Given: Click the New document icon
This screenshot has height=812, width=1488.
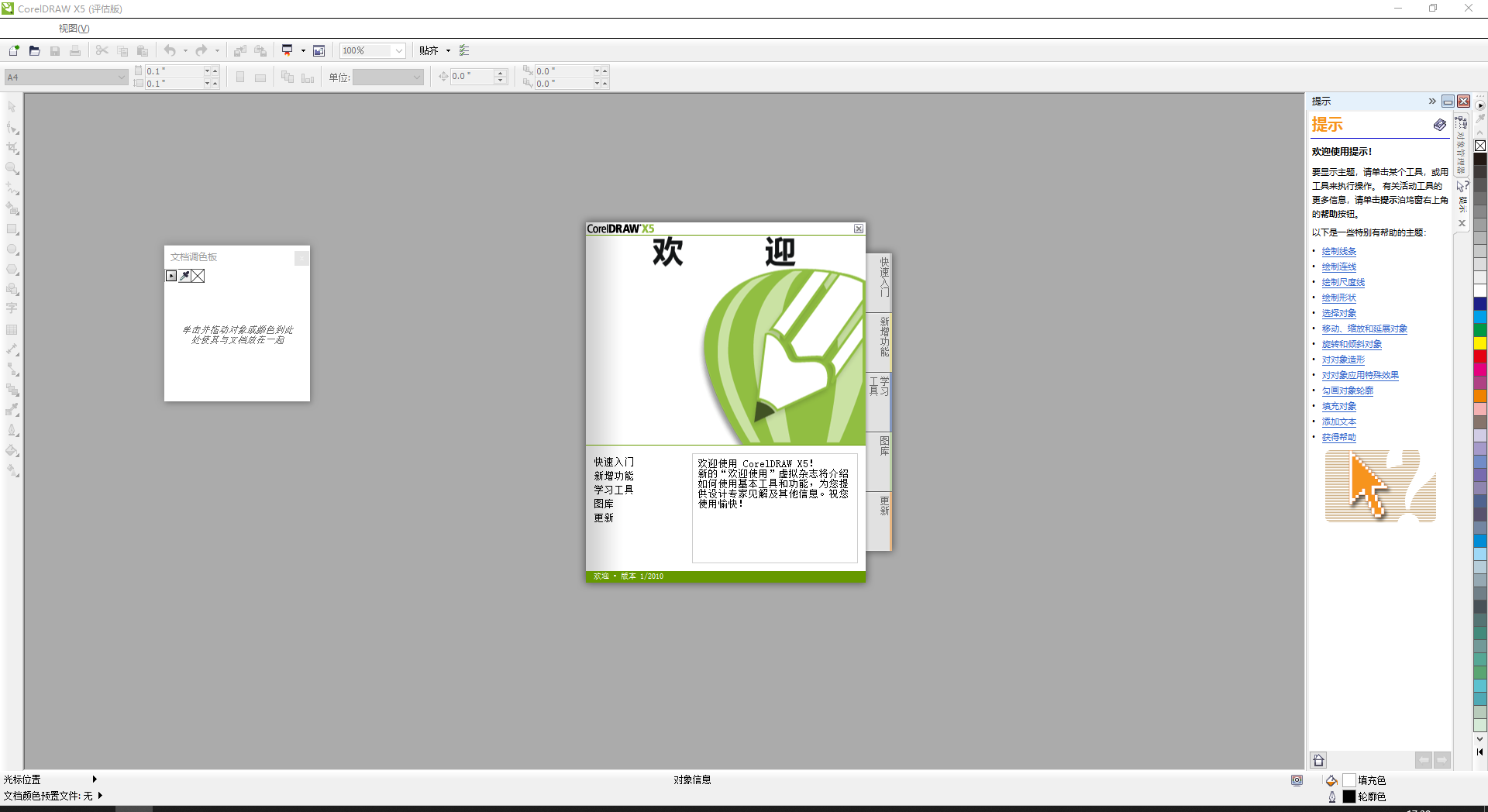Looking at the screenshot, I should click(x=14, y=51).
